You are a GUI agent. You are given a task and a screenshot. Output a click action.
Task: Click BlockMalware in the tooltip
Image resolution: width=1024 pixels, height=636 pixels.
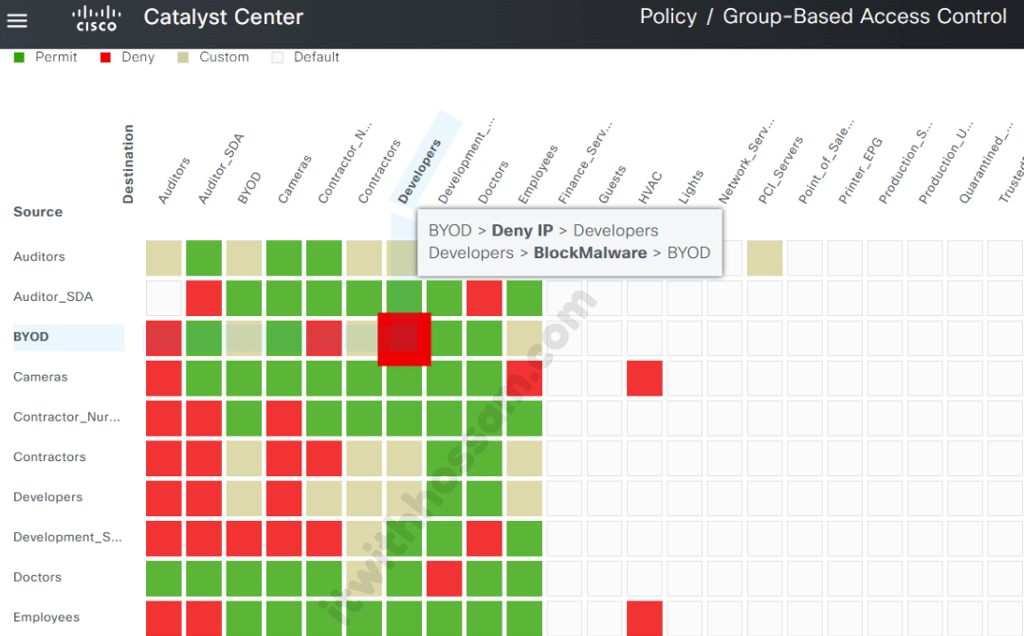click(x=590, y=253)
